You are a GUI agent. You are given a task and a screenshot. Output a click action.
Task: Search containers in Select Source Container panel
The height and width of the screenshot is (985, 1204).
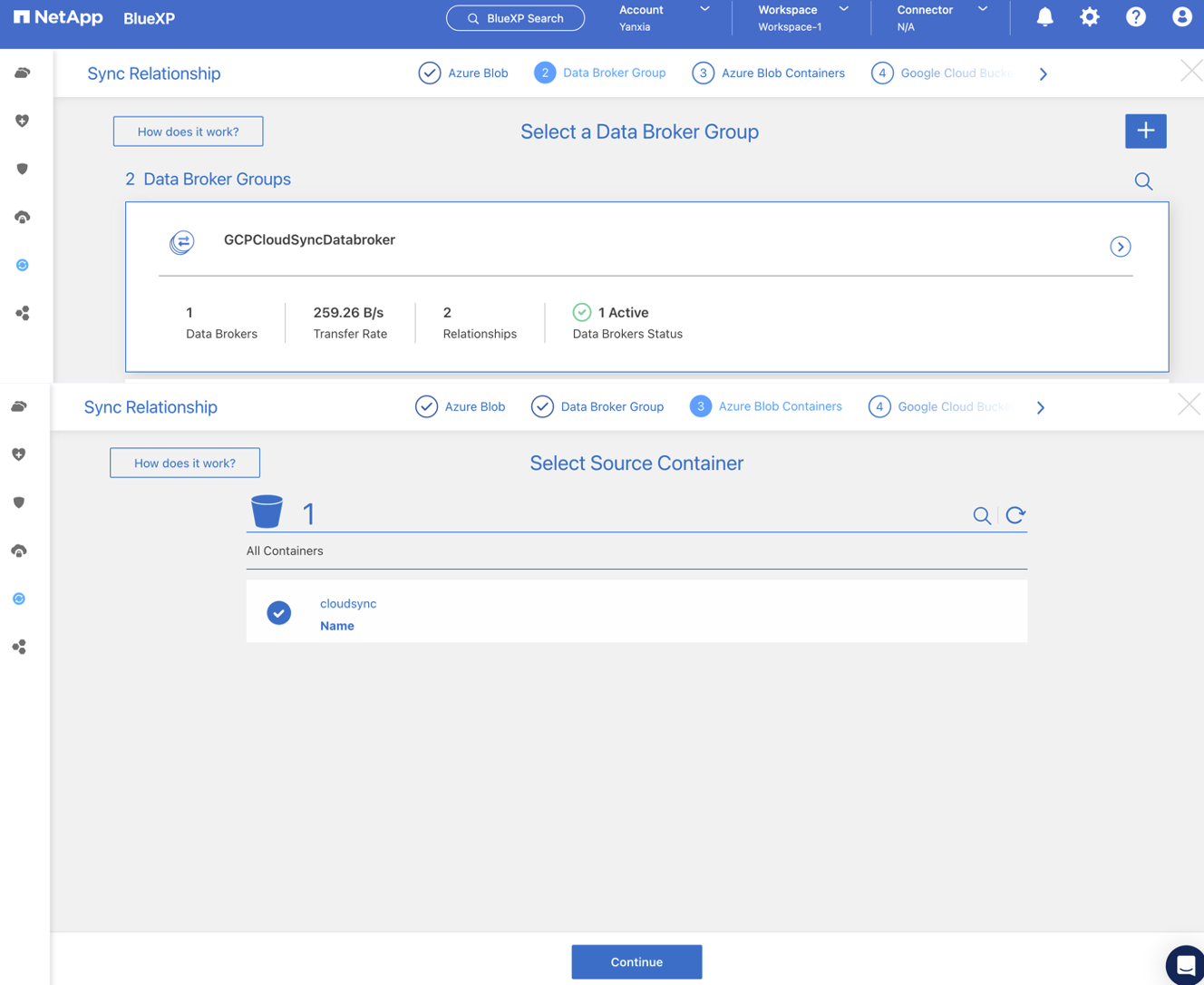(x=982, y=515)
